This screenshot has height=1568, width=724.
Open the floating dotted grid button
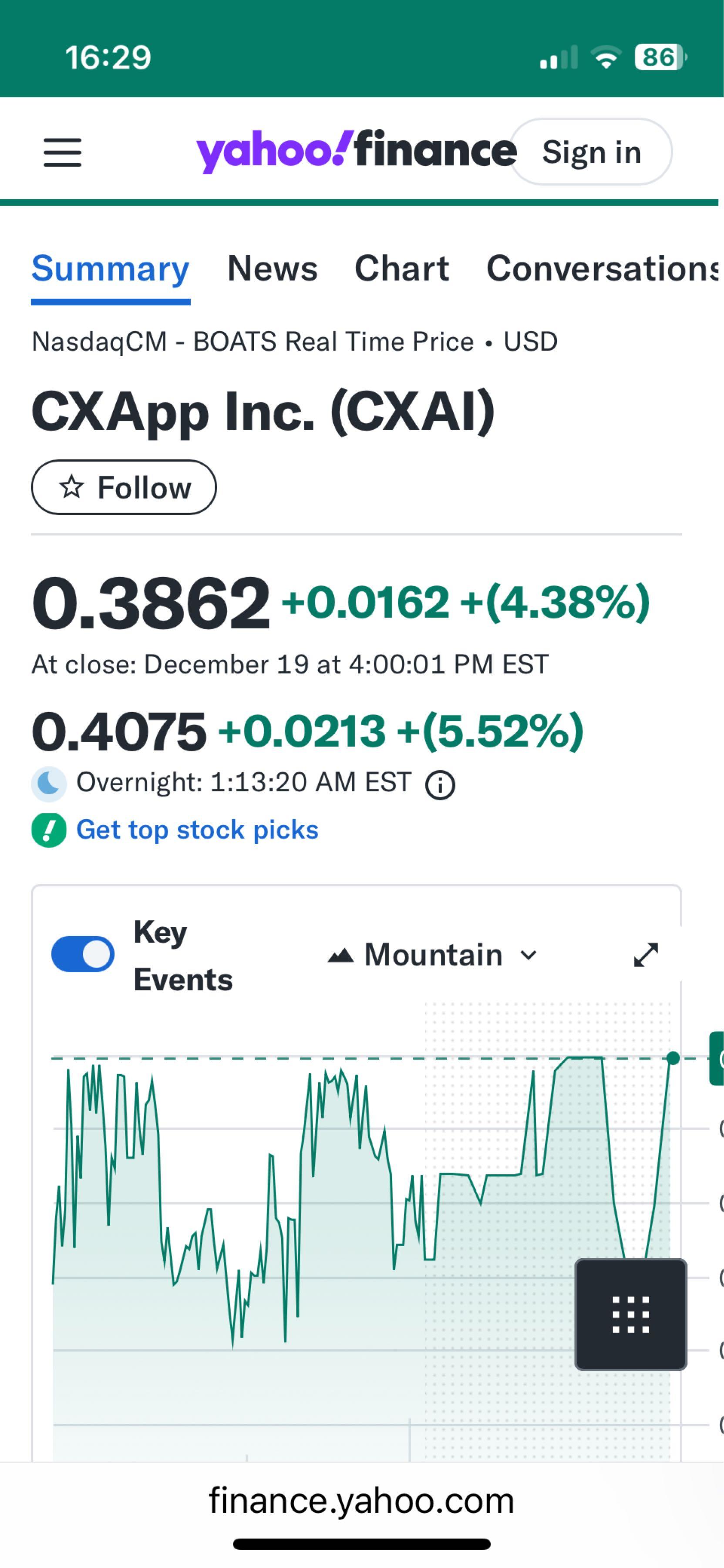(x=630, y=1314)
